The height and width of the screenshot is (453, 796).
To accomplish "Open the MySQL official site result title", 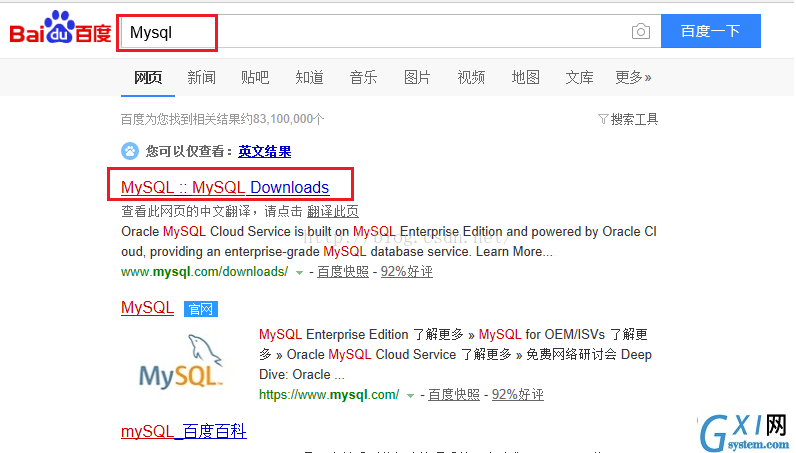I will (147, 308).
